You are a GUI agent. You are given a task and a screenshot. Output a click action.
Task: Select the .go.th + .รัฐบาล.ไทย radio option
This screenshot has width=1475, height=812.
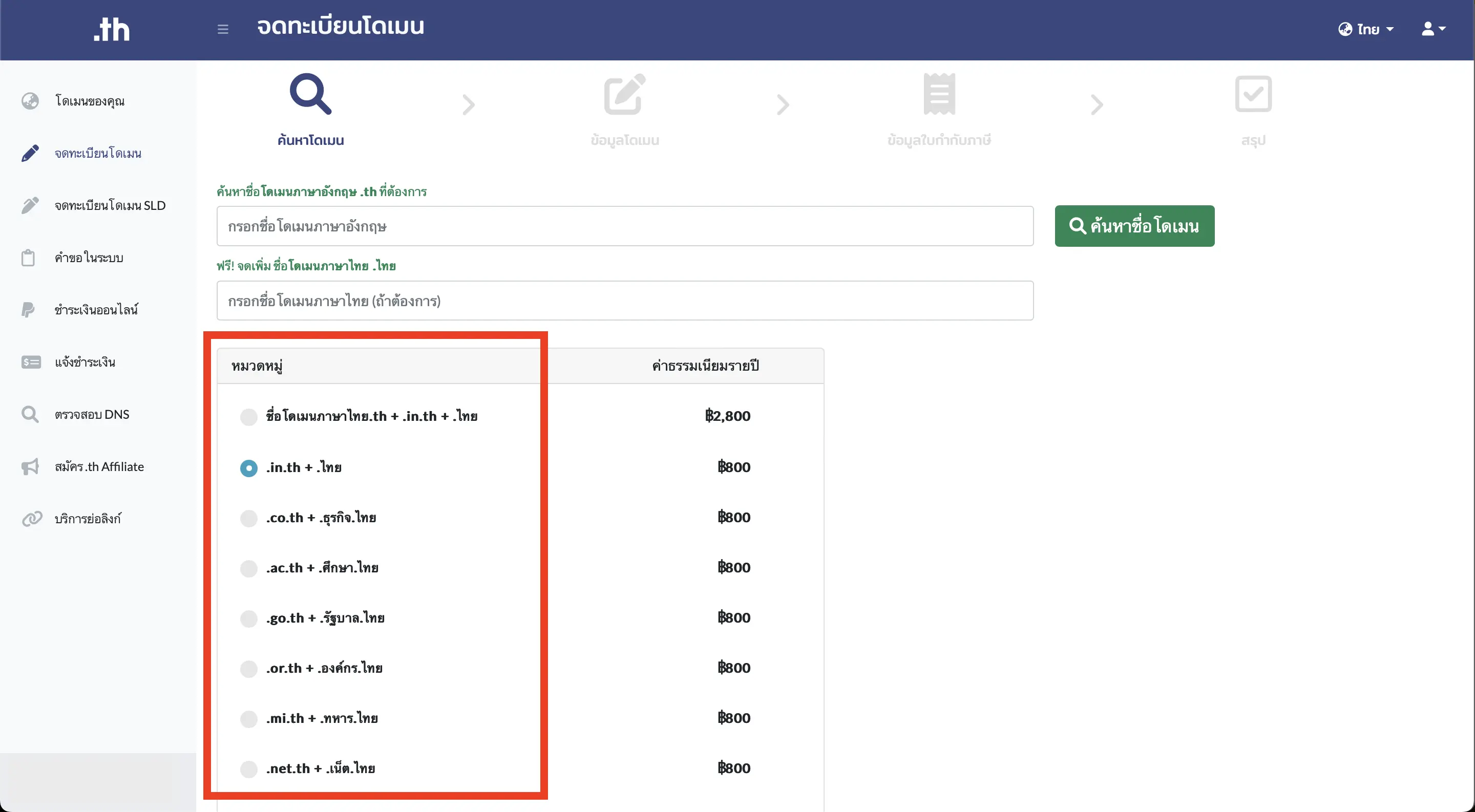pyautogui.click(x=248, y=618)
